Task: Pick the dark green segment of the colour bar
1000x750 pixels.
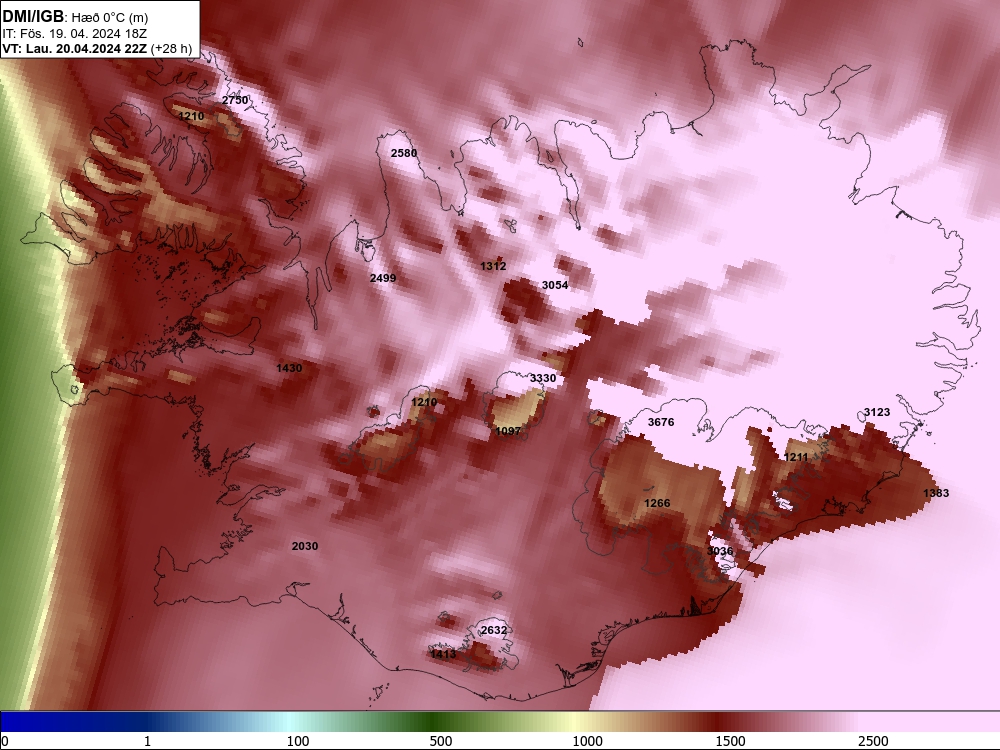Action: click(x=434, y=722)
